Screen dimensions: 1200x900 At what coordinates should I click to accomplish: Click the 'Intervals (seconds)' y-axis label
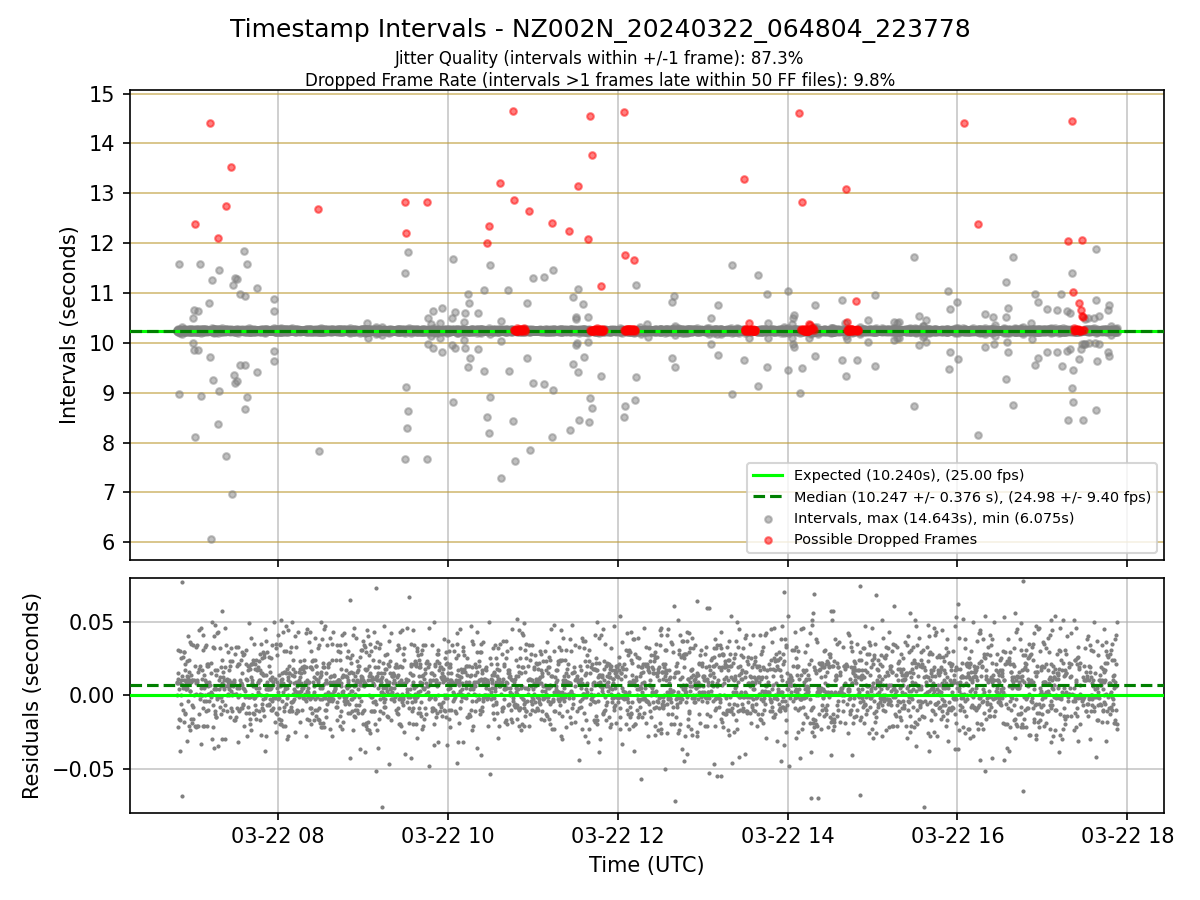click(x=69, y=325)
